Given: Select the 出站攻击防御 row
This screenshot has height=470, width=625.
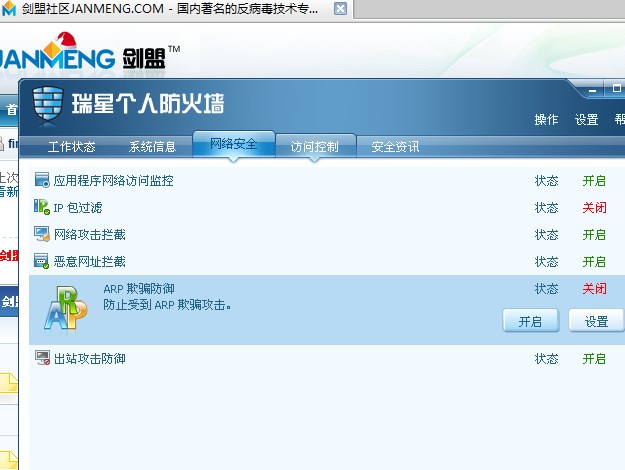Looking at the screenshot, I should click(327, 358).
